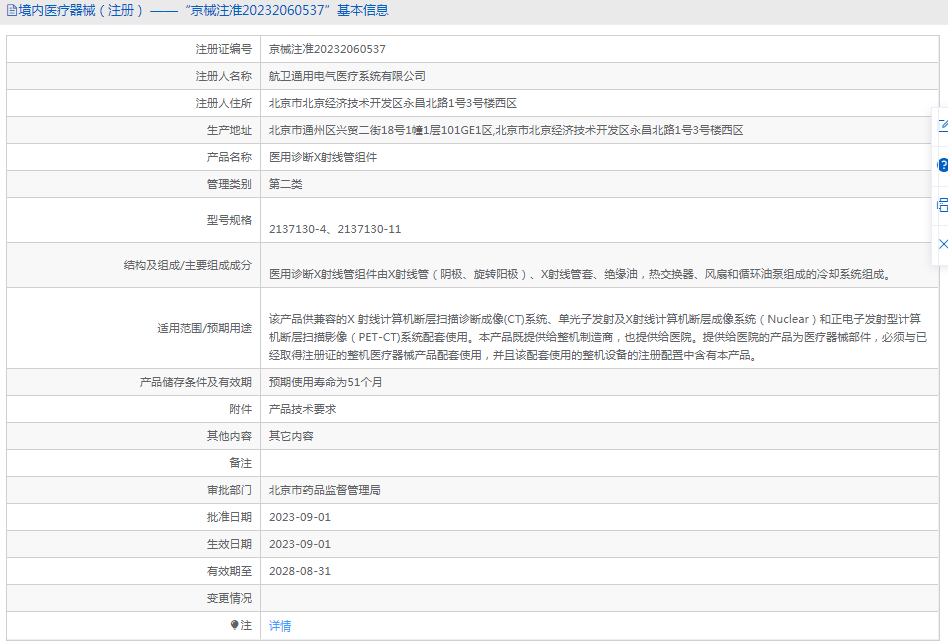Click attachment value 产品技术要求

coord(302,409)
